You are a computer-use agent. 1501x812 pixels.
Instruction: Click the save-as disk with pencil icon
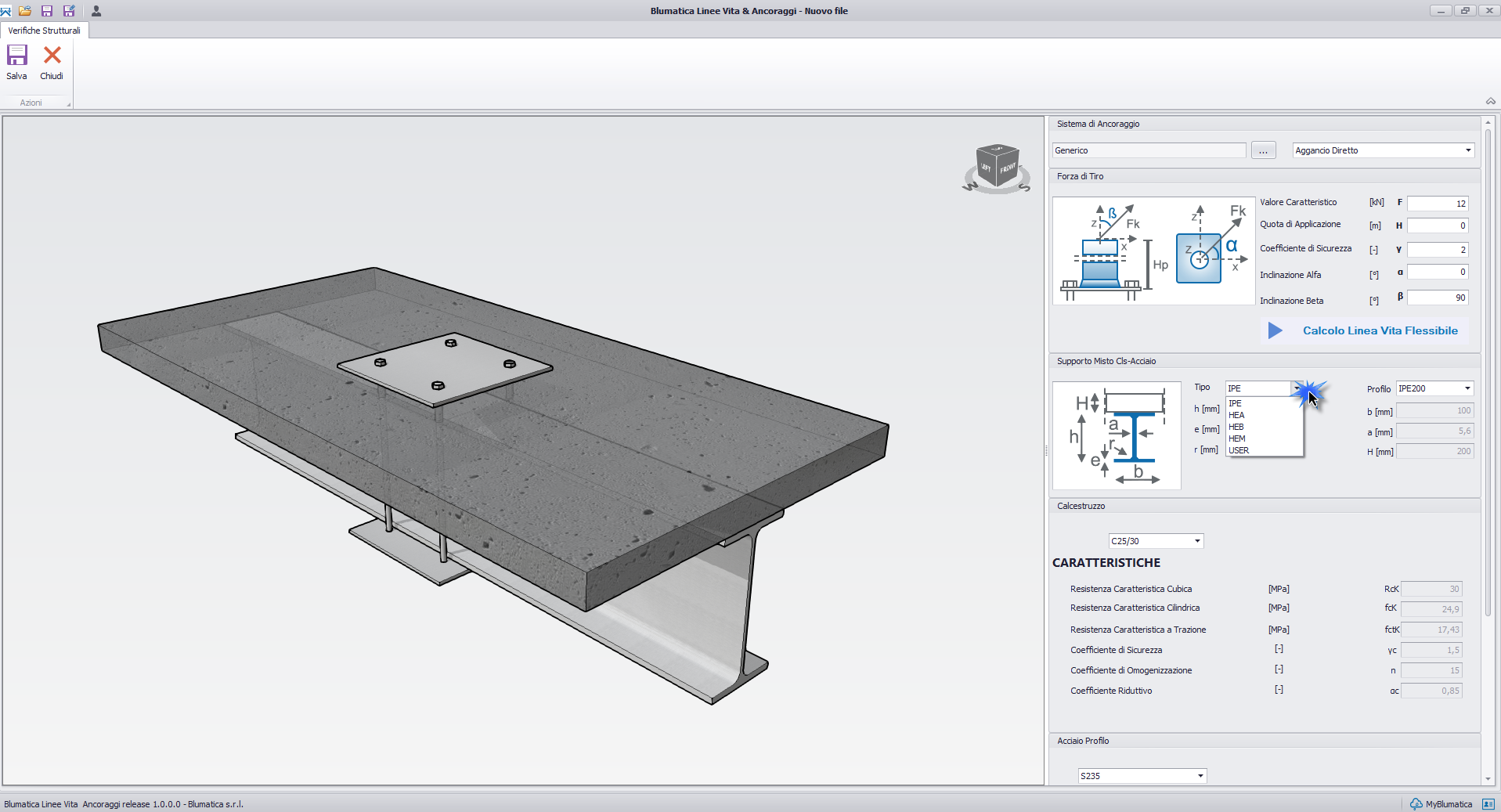(x=69, y=11)
